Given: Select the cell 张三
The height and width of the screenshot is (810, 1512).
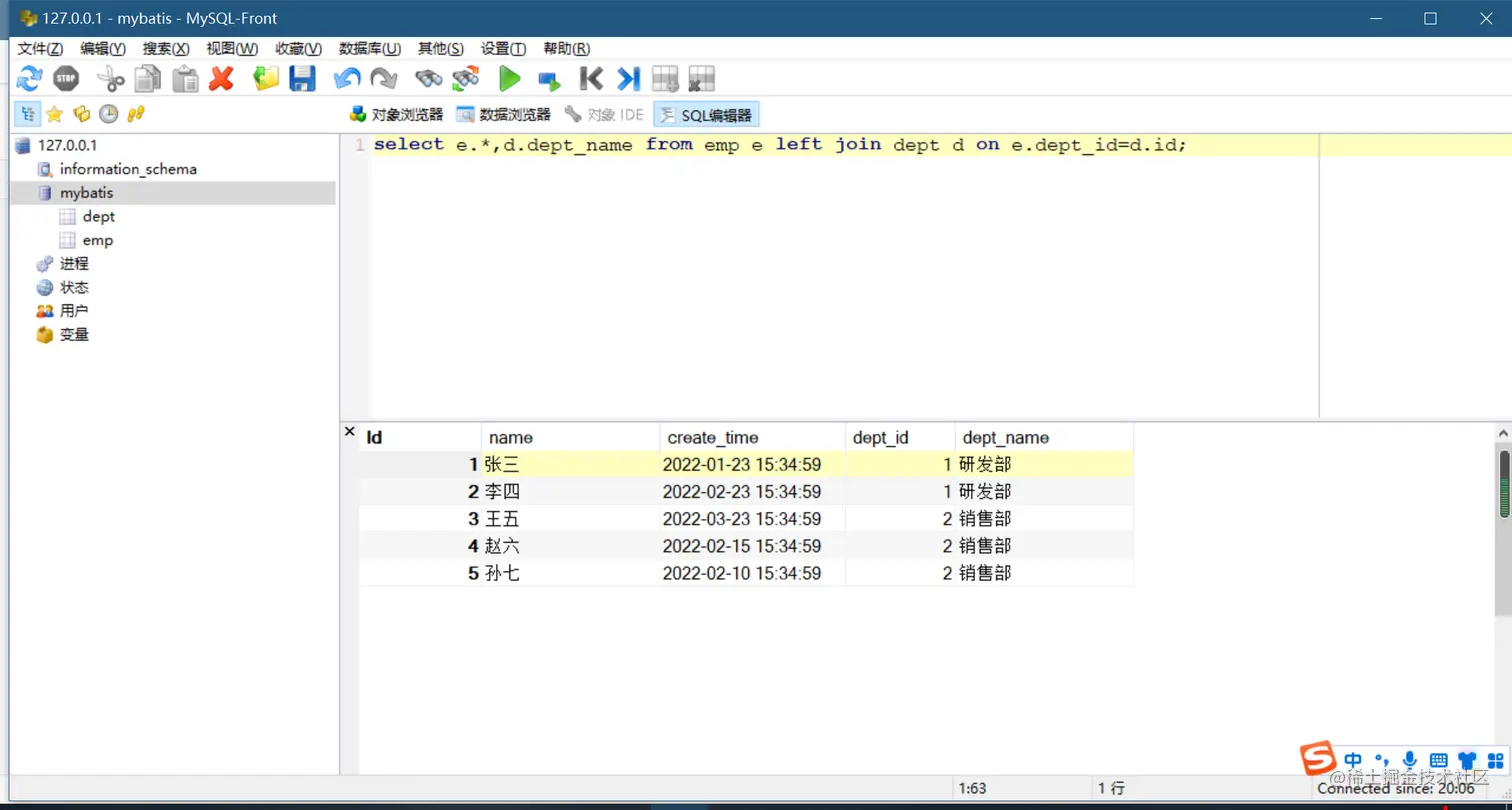Looking at the screenshot, I should click(571, 464).
